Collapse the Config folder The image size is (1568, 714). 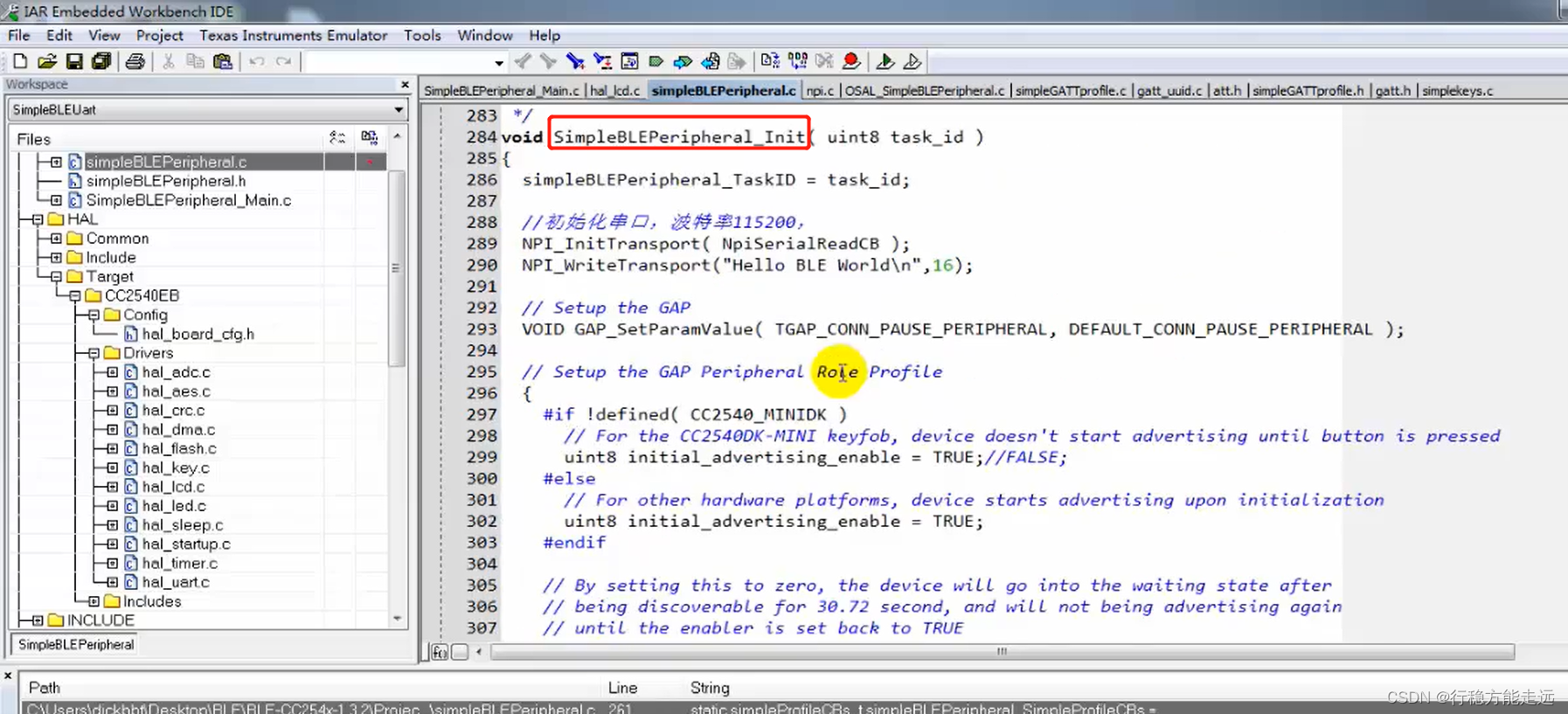point(94,315)
